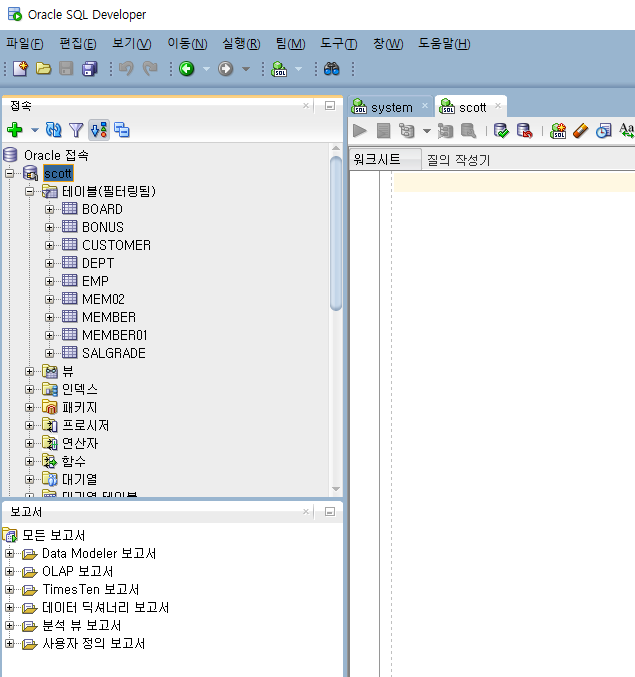Expand the BOARD table node
The height and width of the screenshot is (677, 635).
coord(49,209)
